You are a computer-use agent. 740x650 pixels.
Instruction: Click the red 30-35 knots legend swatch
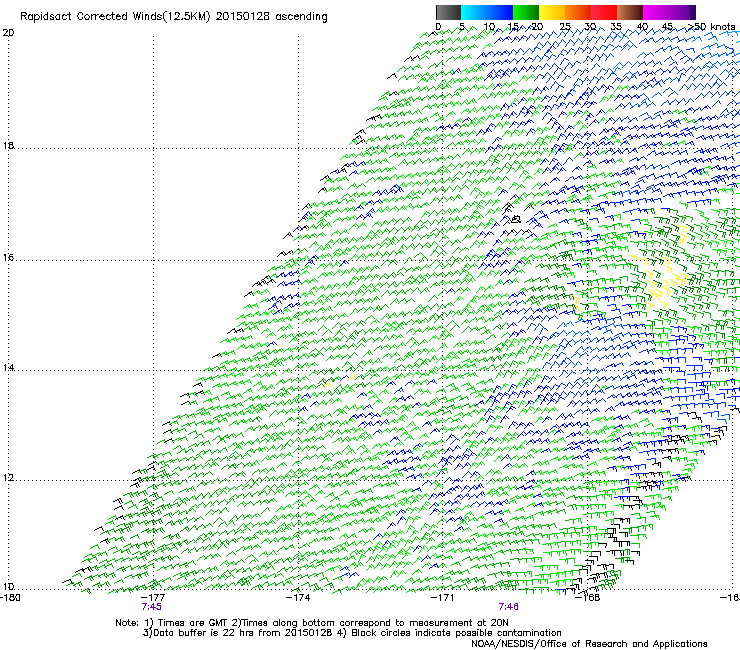point(604,12)
